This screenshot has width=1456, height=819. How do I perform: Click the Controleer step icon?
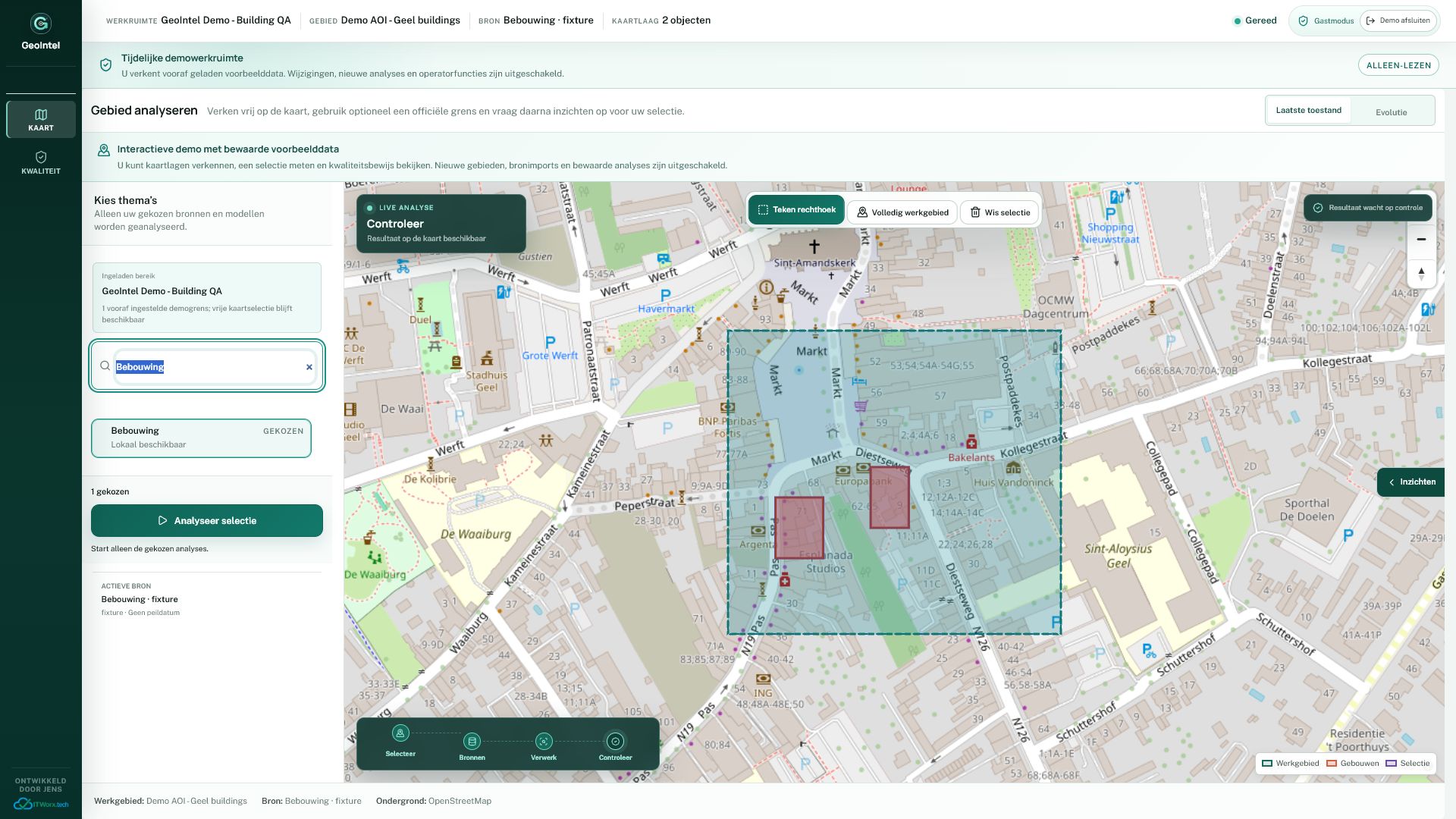[615, 742]
